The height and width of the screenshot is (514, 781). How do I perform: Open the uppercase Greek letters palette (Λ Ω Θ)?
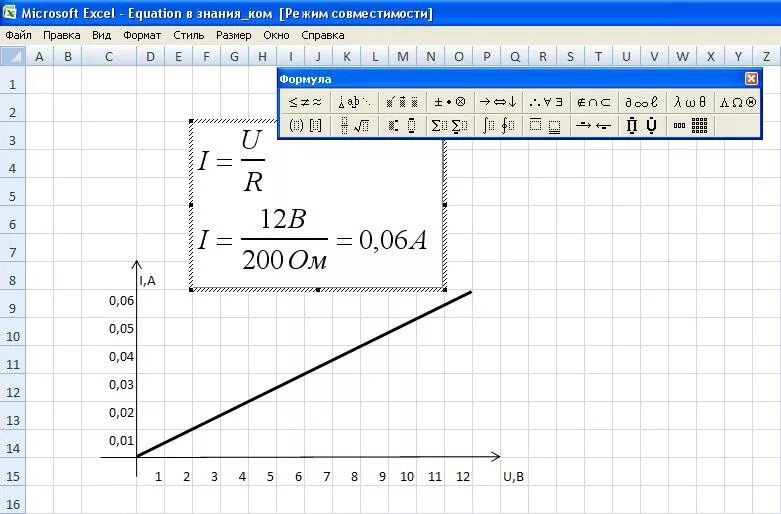(737, 102)
